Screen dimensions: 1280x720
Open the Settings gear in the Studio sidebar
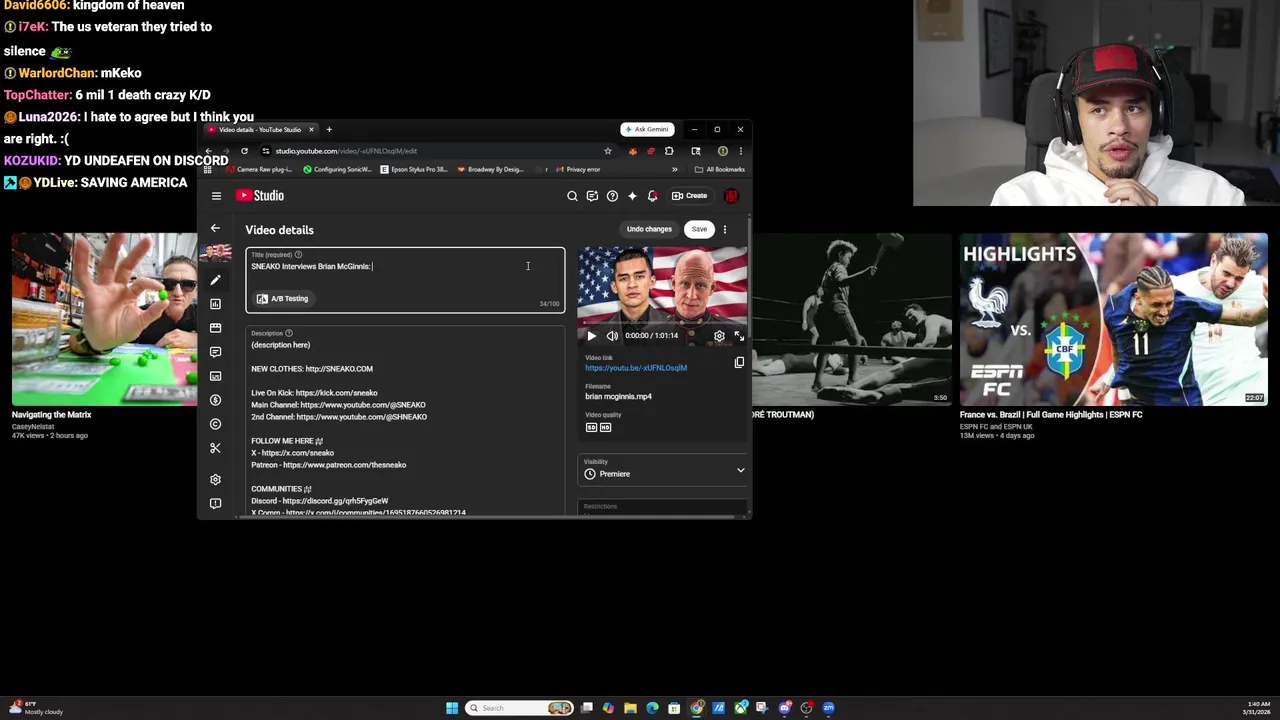coord(215,480)
